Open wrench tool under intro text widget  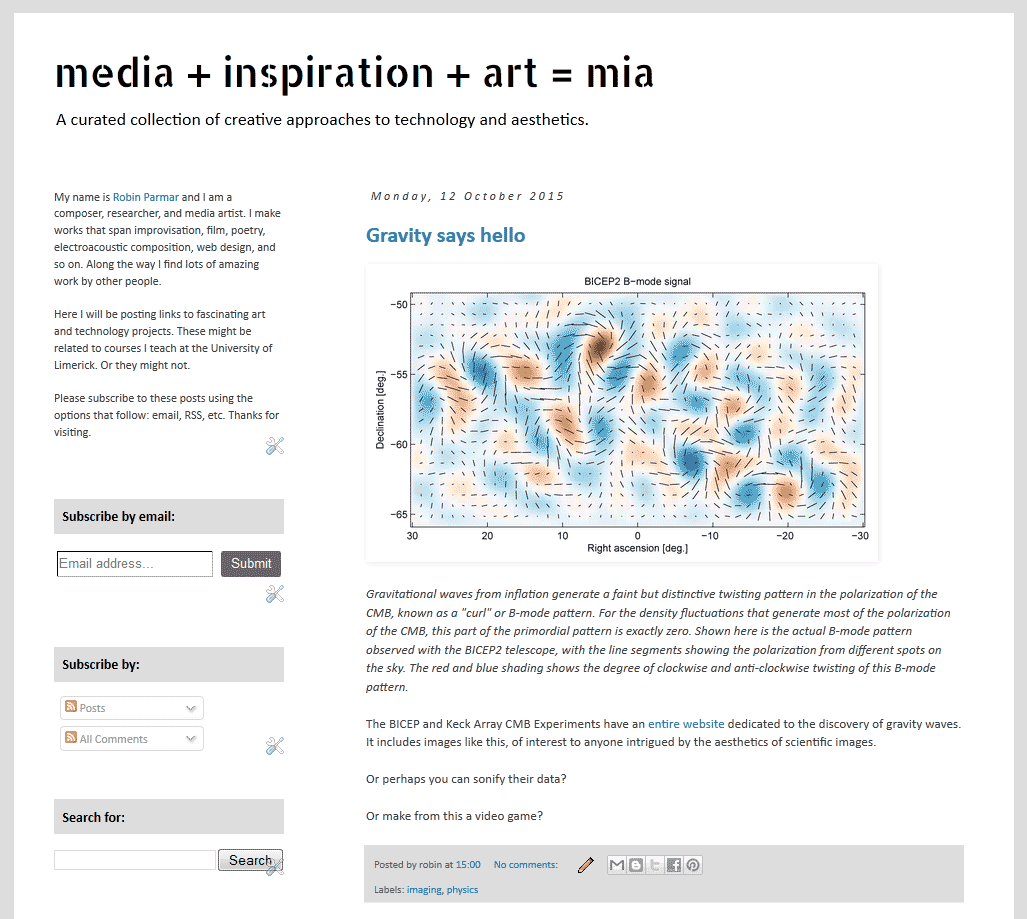coord(274,446)
